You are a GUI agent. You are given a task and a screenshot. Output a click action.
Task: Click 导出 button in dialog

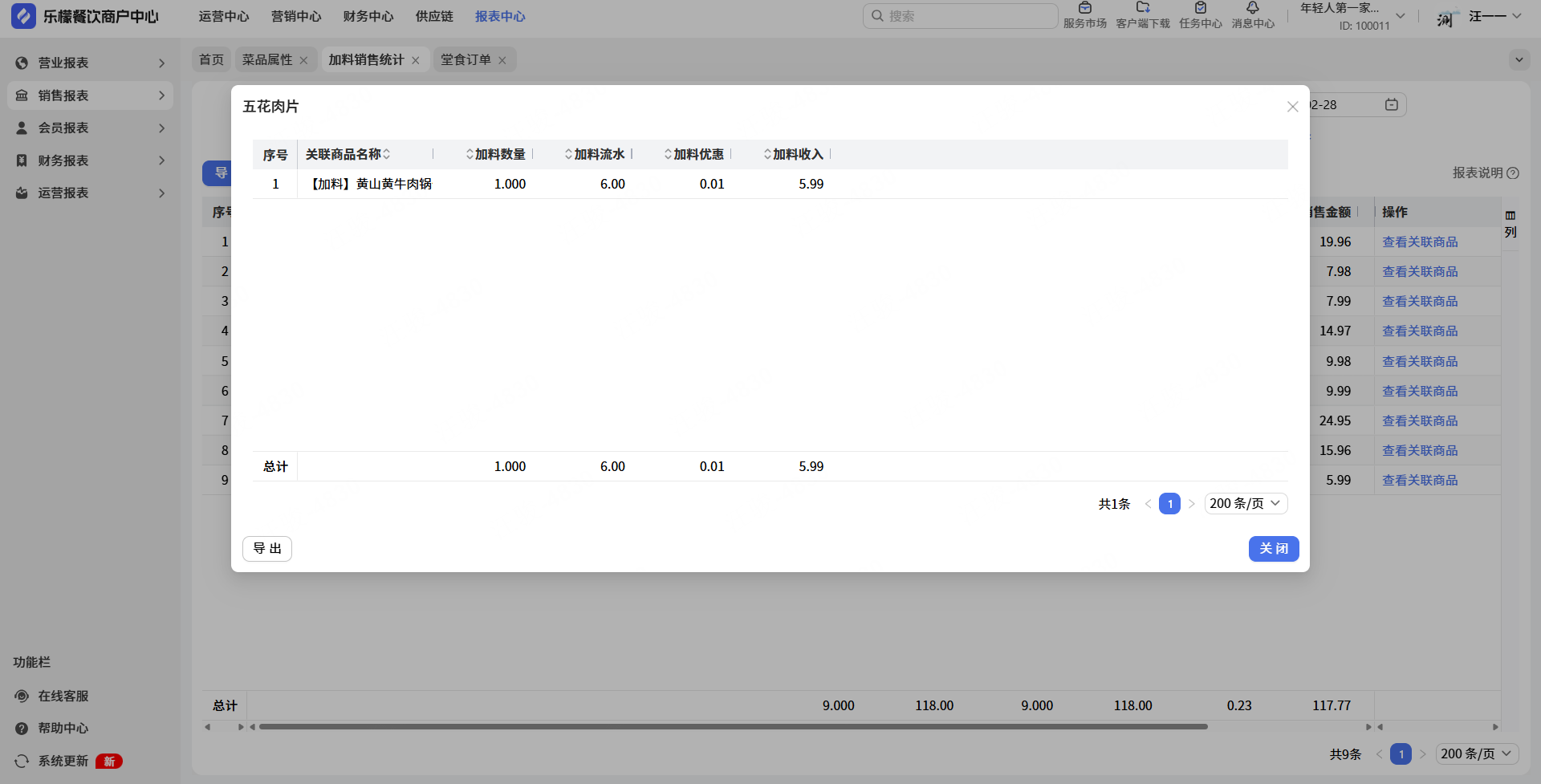(267, 549)
